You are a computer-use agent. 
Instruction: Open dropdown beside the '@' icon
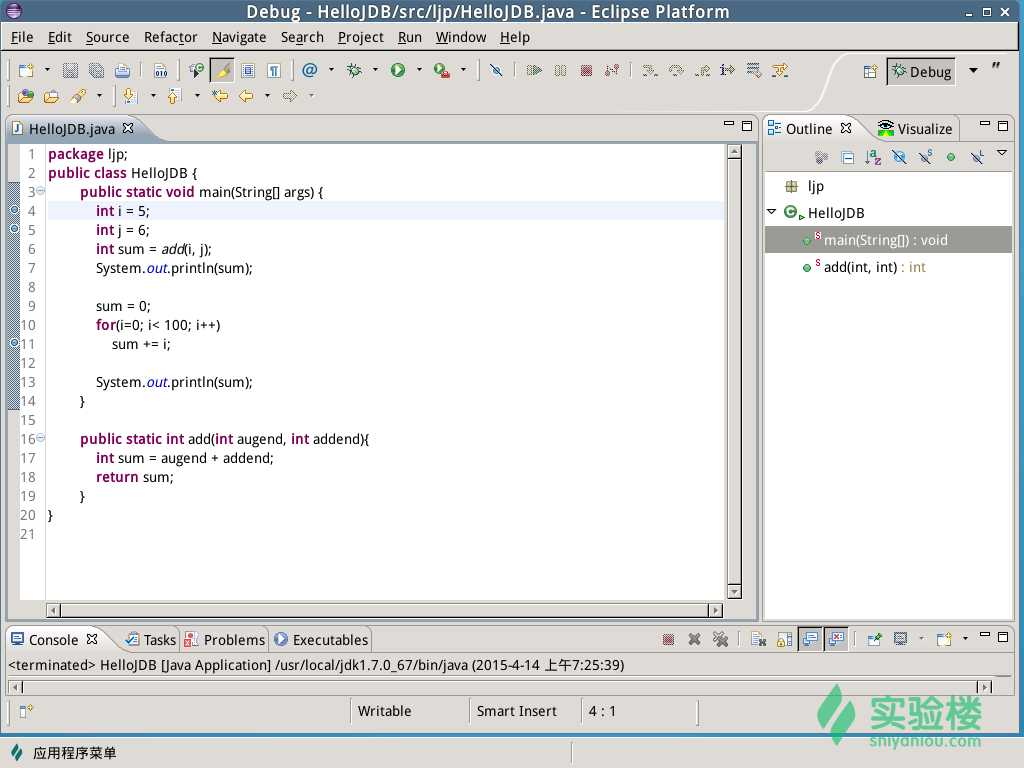pos(331,70)
